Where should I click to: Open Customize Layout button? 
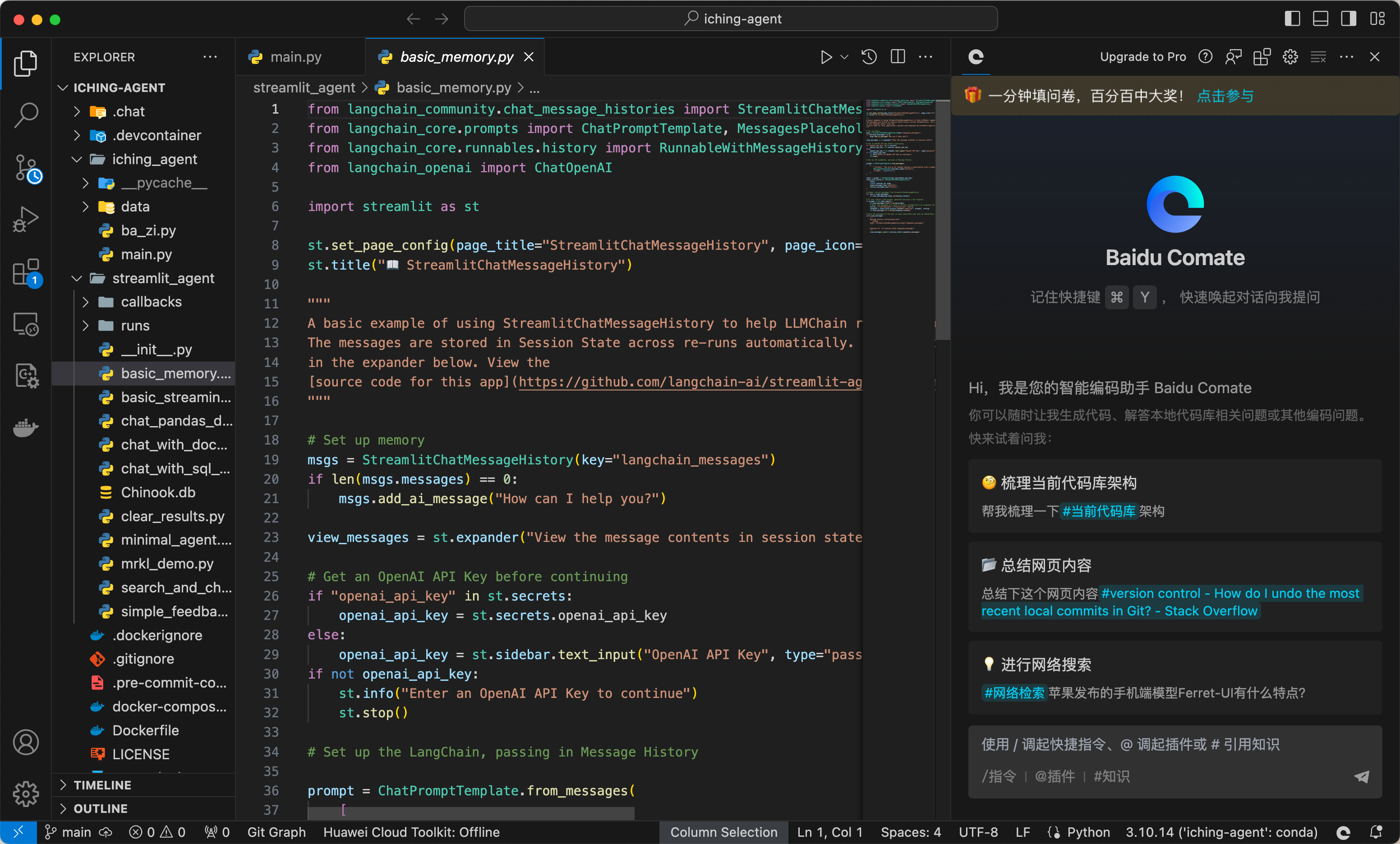pos(1377,19)
